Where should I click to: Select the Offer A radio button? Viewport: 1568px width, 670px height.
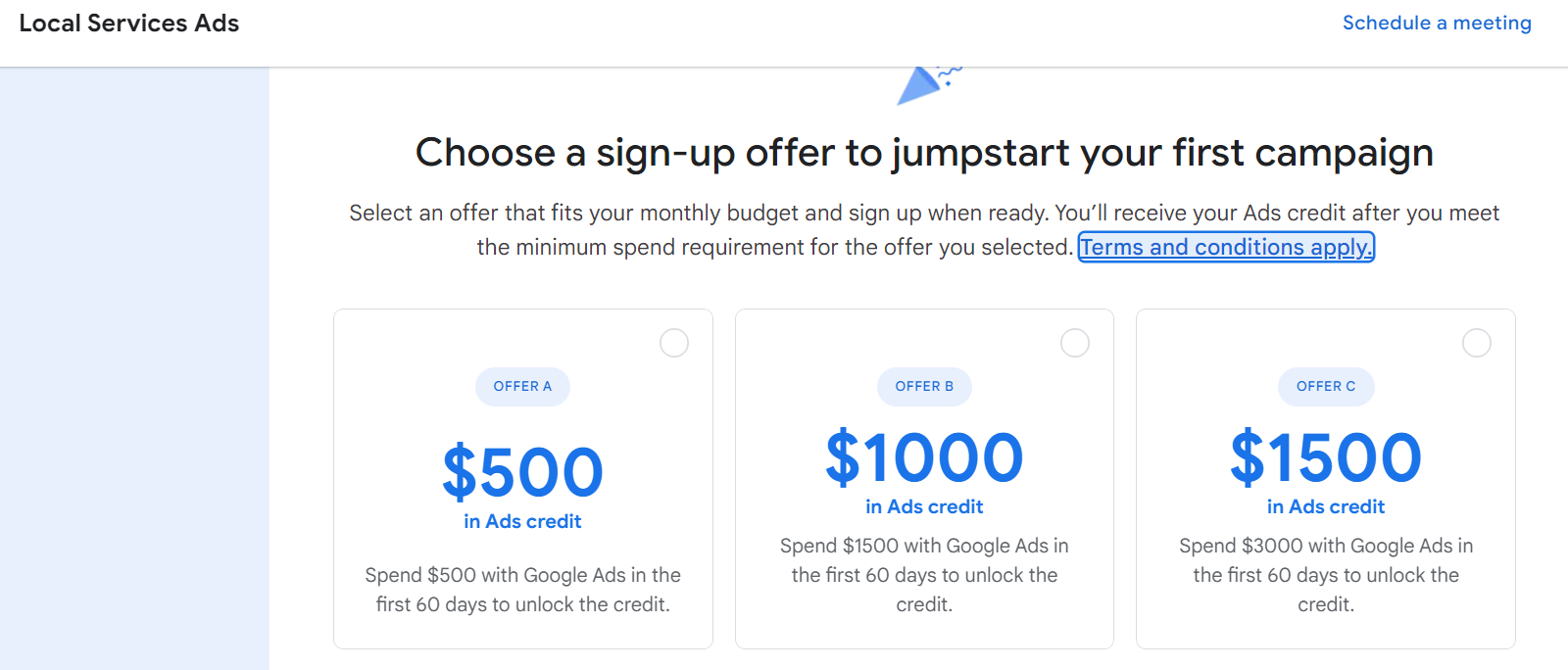coord(674,343)
